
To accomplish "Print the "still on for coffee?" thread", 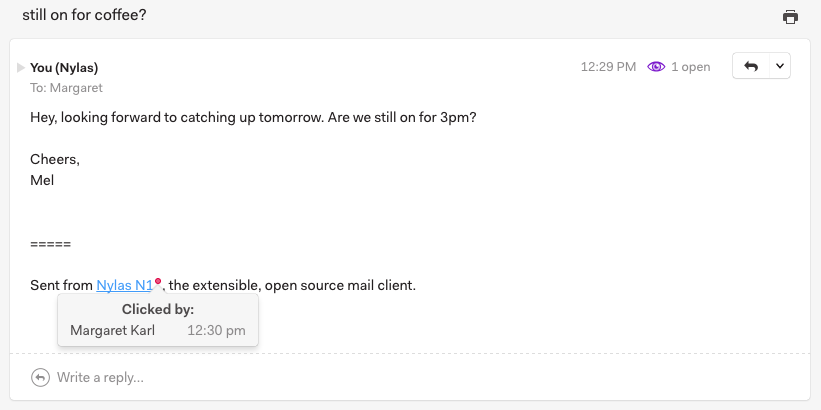I will pyautogui.click(x=790, y=17).
